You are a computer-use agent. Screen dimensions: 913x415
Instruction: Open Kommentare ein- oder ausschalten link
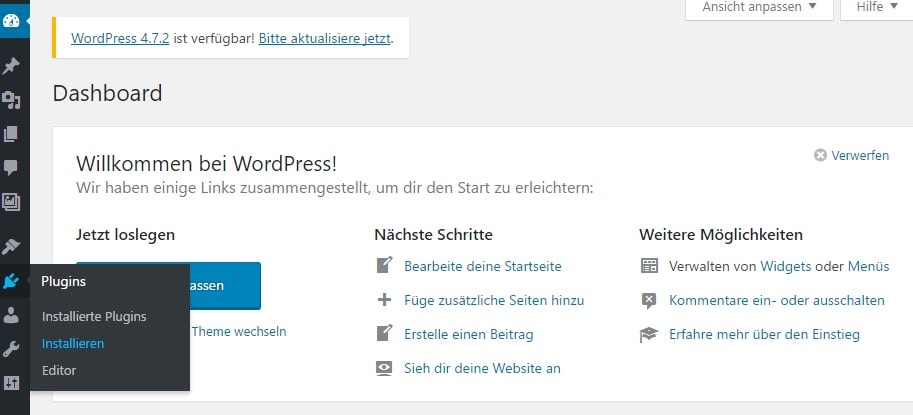(777, 300)
